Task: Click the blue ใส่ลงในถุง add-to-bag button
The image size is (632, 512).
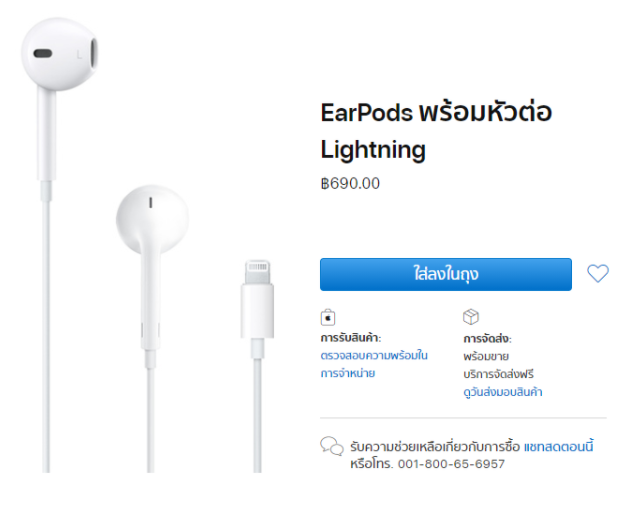Action: click(445, 274)
